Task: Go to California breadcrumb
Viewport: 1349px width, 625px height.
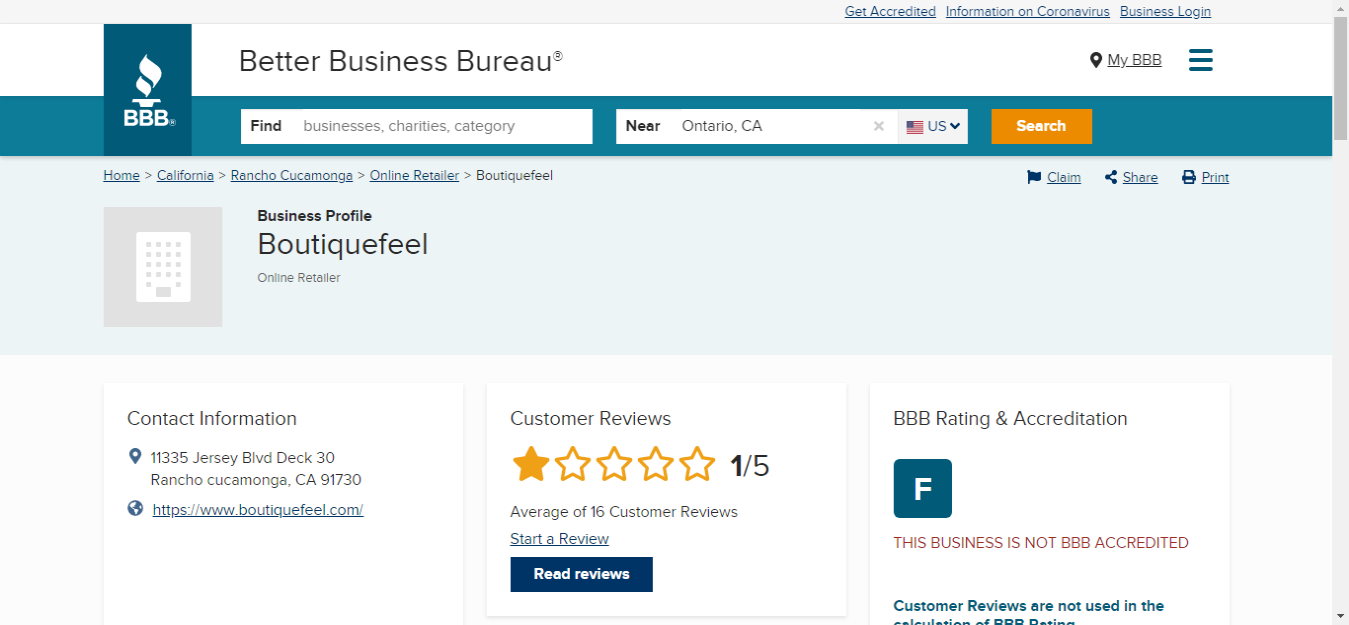Action: coord(185,175)
